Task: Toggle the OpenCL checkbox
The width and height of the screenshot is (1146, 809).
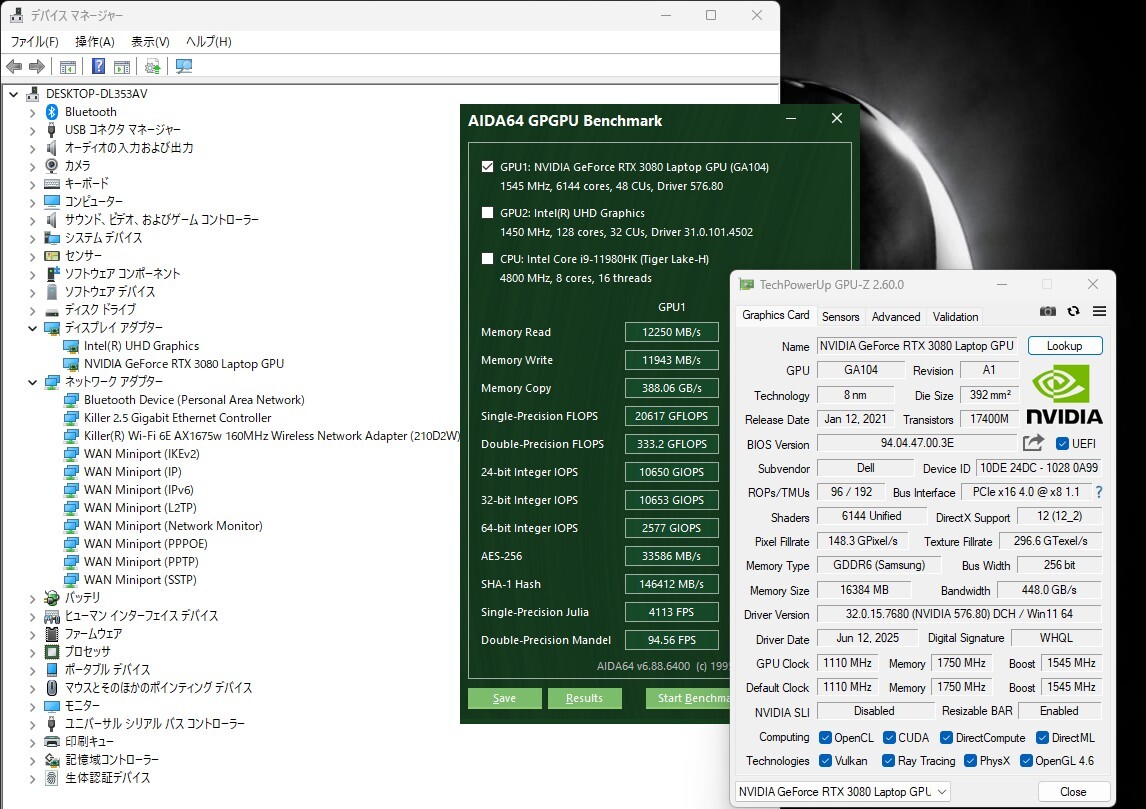Action: (x=825, y=738)
